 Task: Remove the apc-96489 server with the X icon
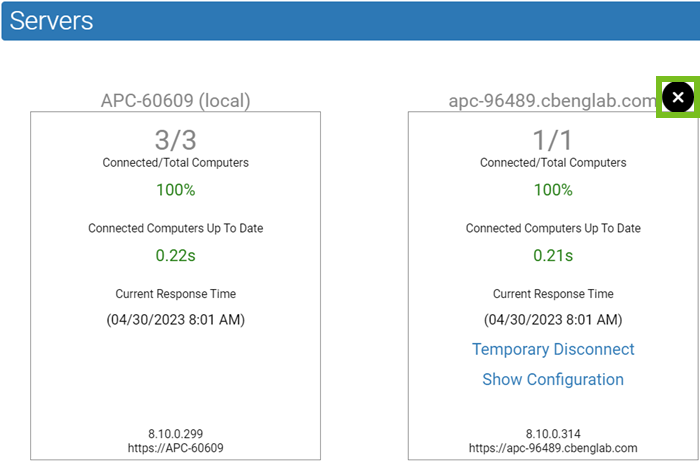click(677, 97)
